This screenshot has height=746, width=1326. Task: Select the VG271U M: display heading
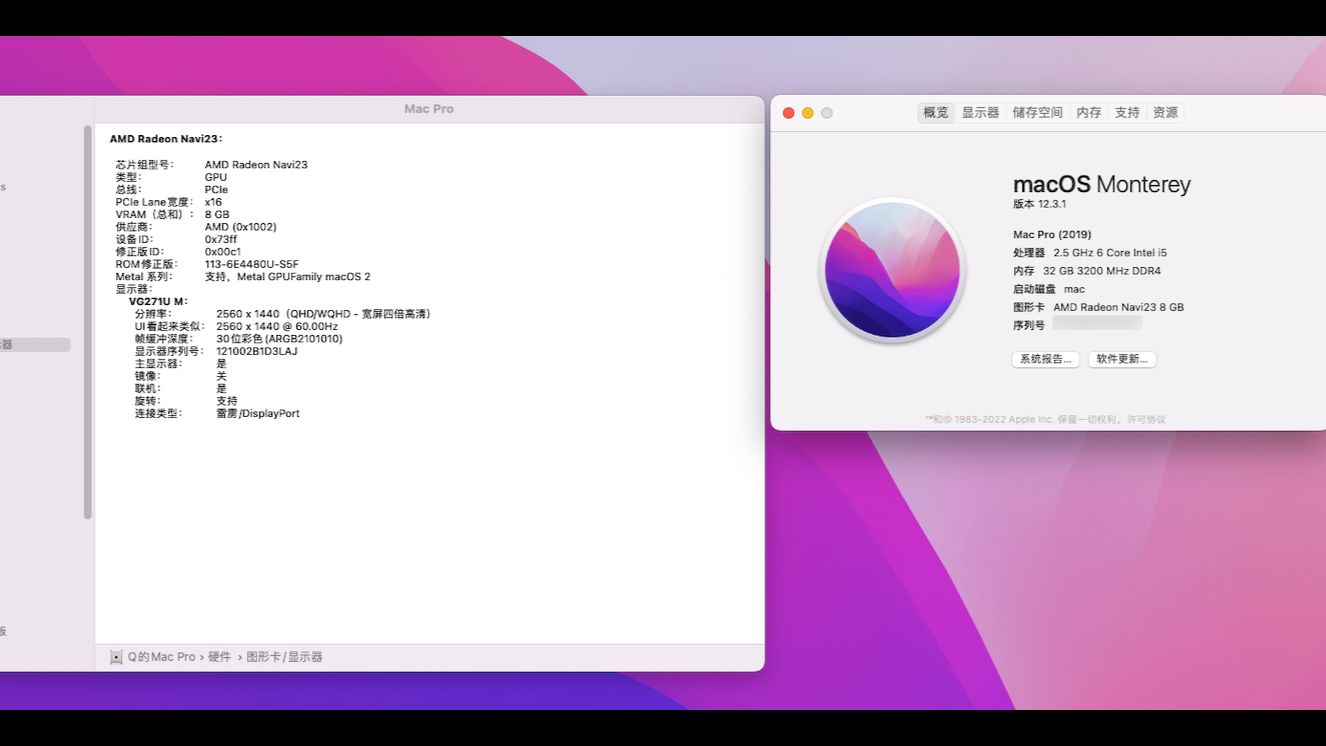tap(159, 301)
